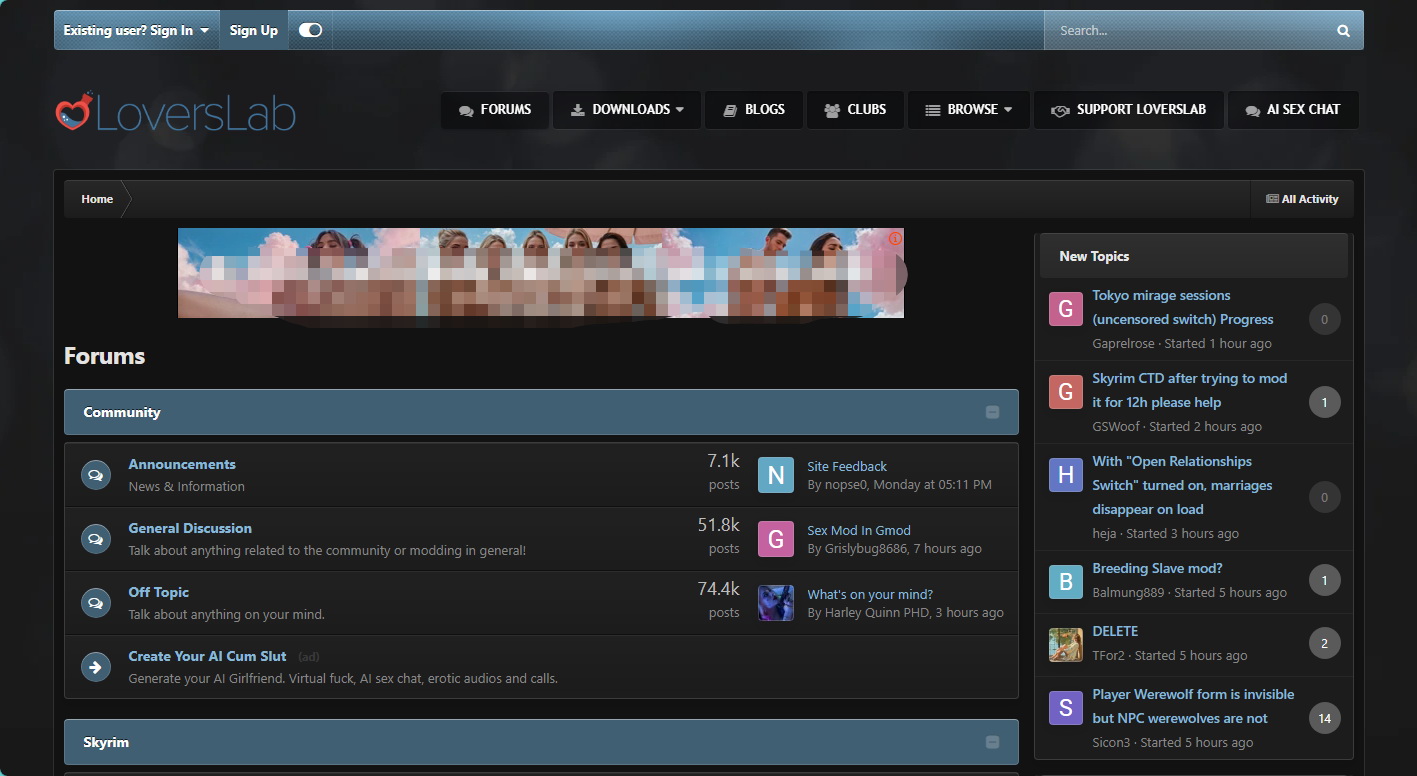Open the "Open Relationships Switch" marriages topic
The width and height of the screenshot is (1417, 776).
click(x=1182, y=485)
